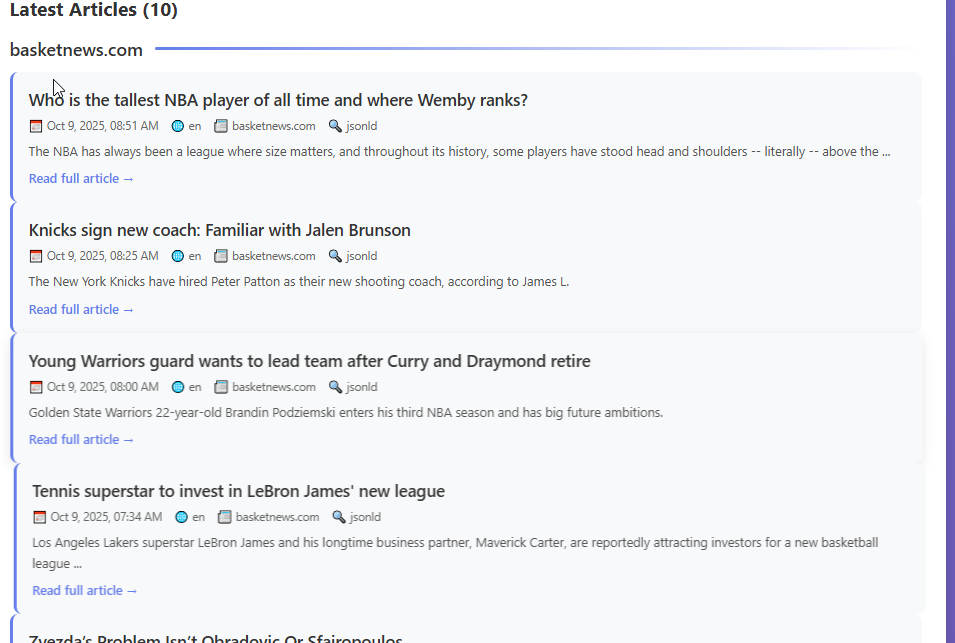The image size is (955, 643).
Task: Click jsonld magnifier icon on Tennis superstar article
Action: [339, 517]
